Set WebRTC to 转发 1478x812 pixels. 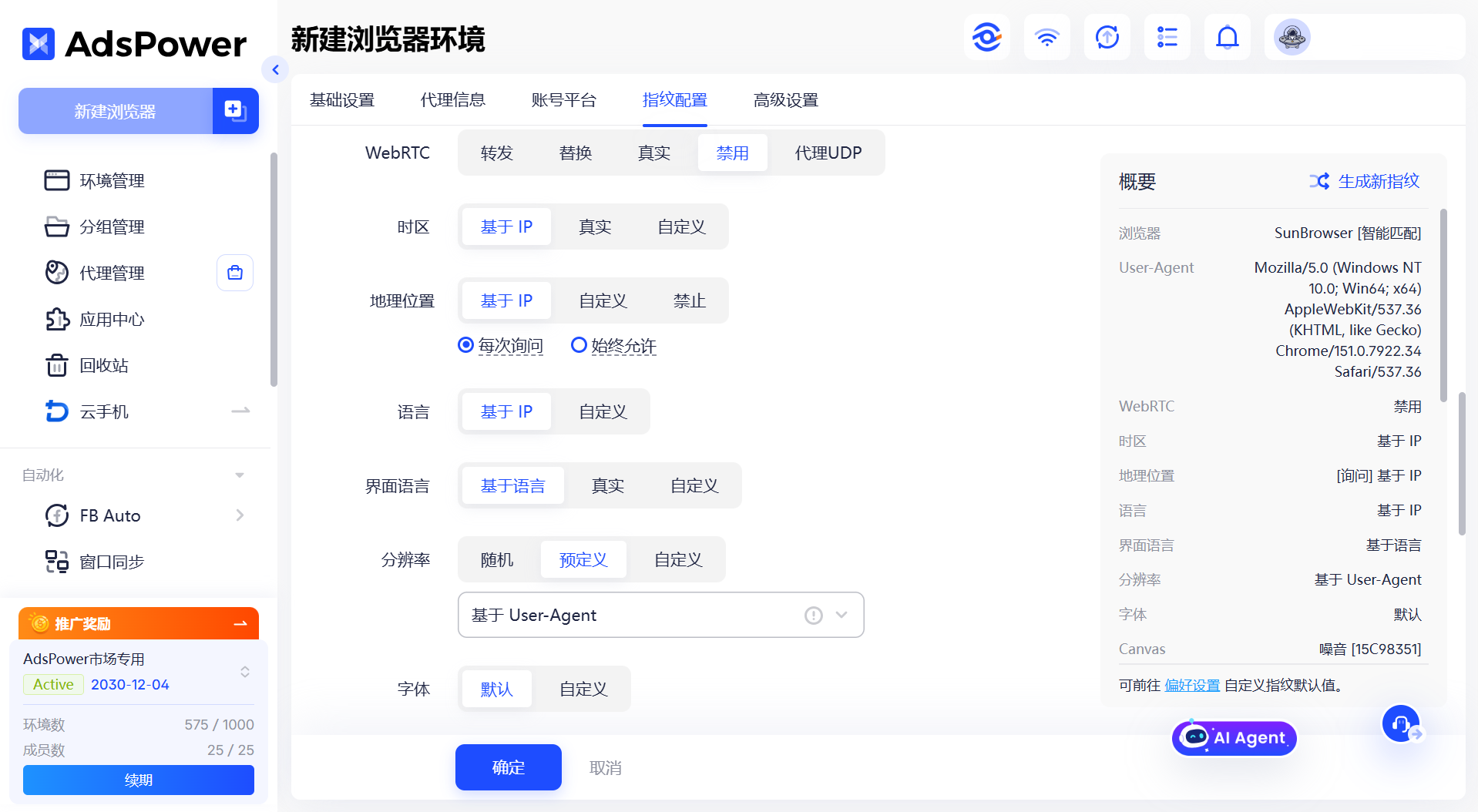pyautogui.click(x=497, y=153)
